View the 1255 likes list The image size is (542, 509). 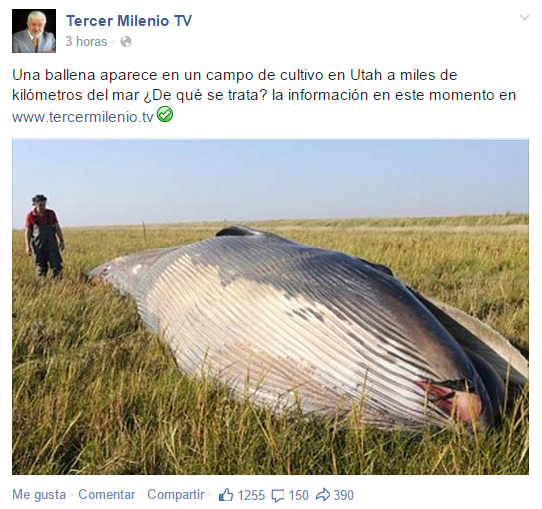[251, 495]
